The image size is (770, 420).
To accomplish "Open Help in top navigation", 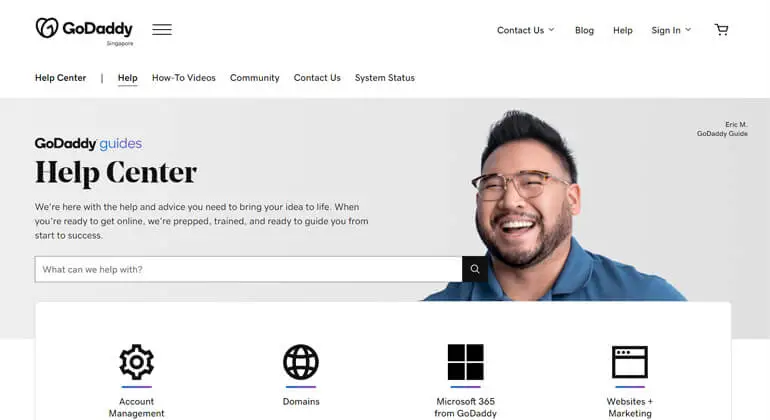I will (x=623, y=30).
